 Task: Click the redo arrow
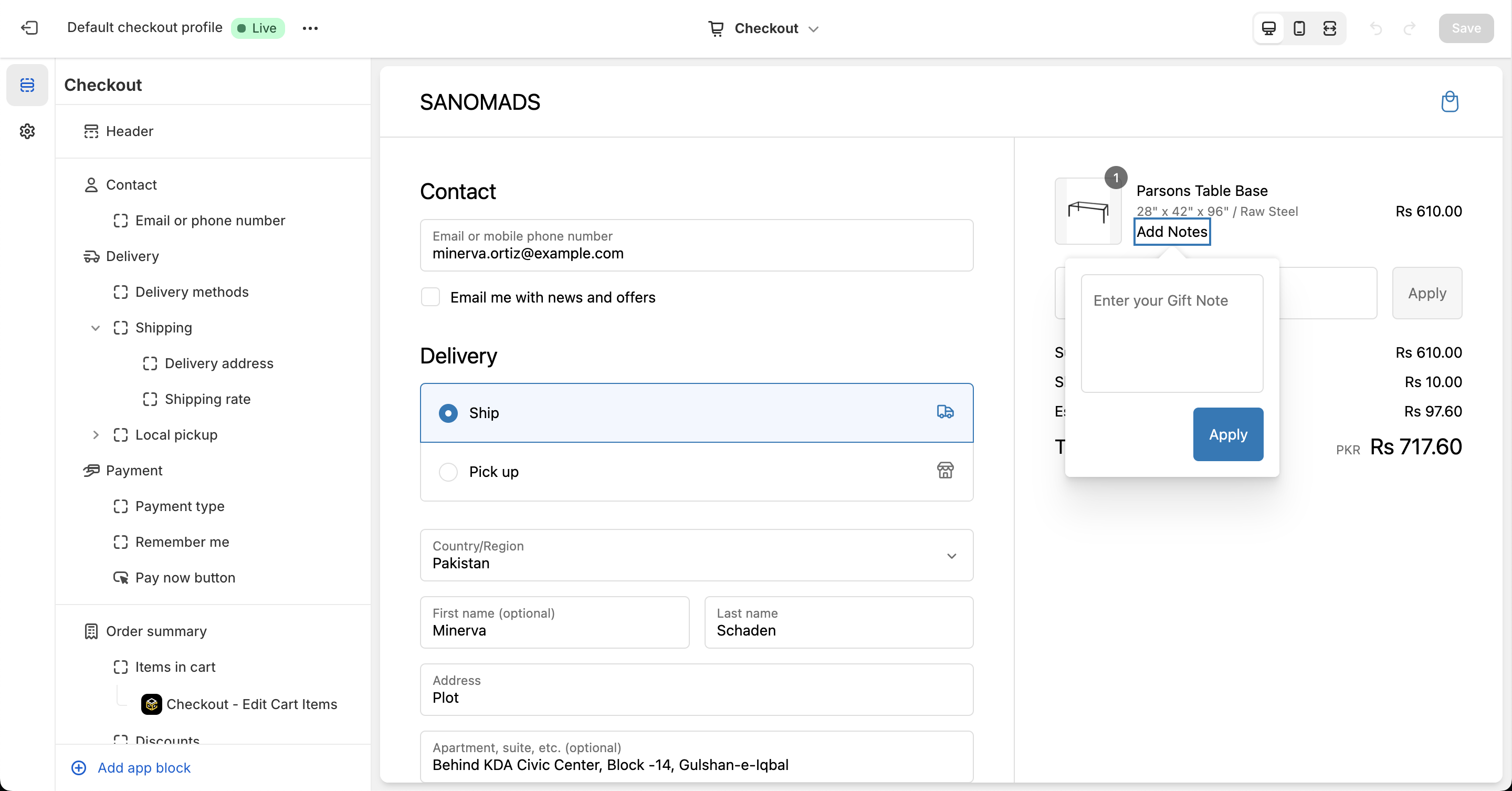click(1410, 28)
